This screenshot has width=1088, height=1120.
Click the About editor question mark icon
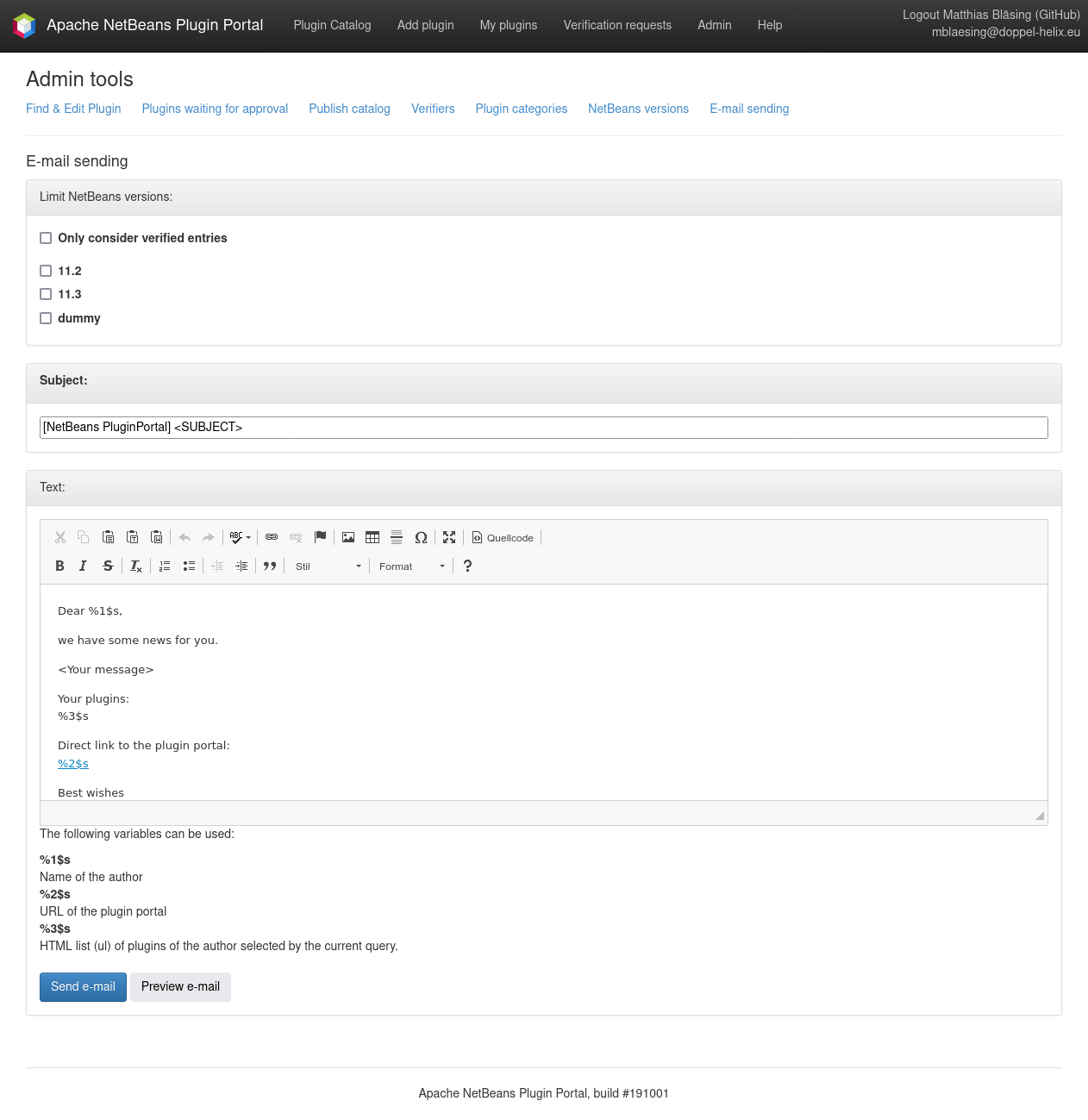(x=467, y=566)
